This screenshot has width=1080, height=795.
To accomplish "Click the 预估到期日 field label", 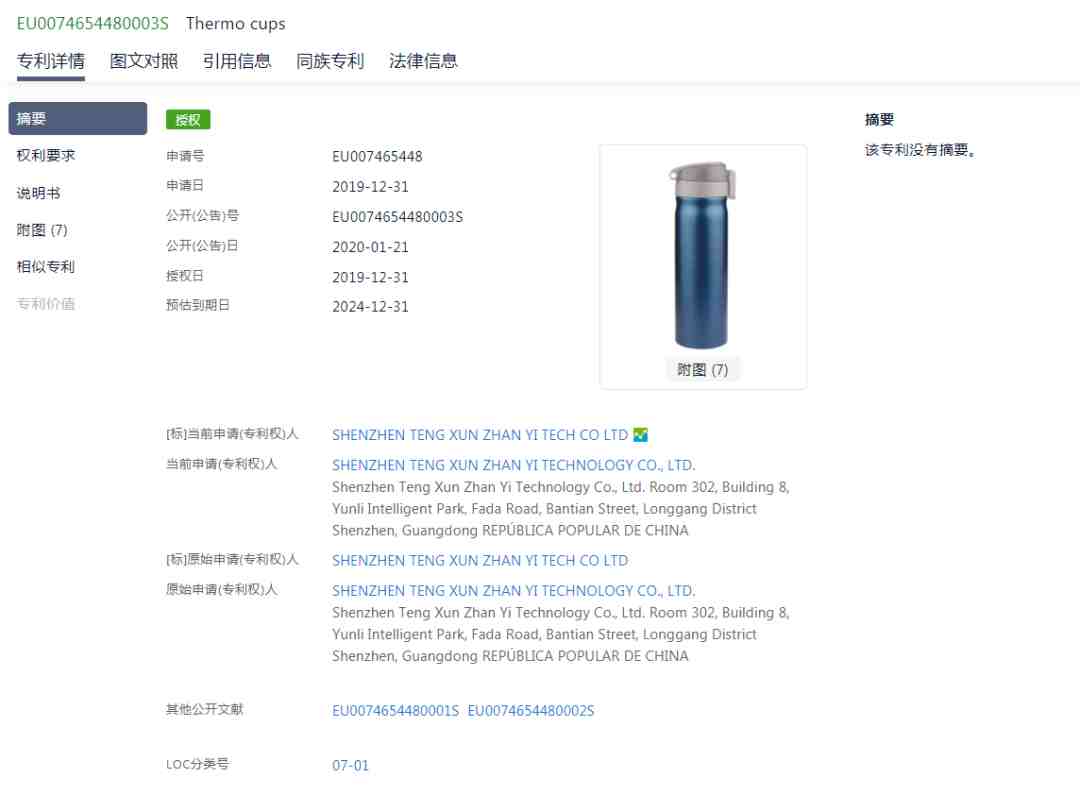I will point(198,304).
